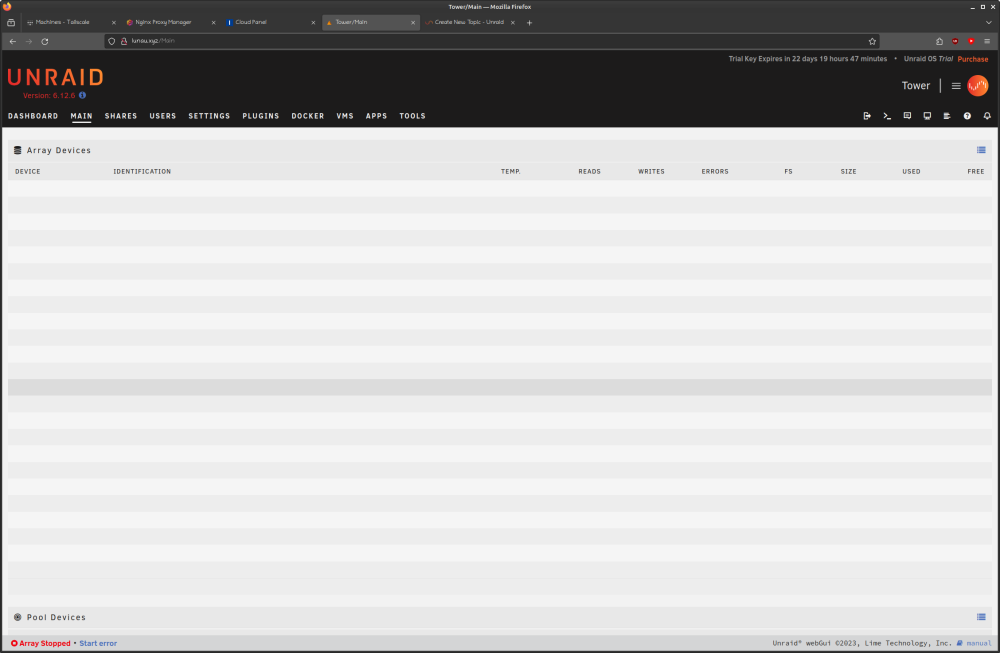Image resolution: width=1000 pixels, height=653 pixels.
Task: Click the ERRORS column header
Action: 715,172
